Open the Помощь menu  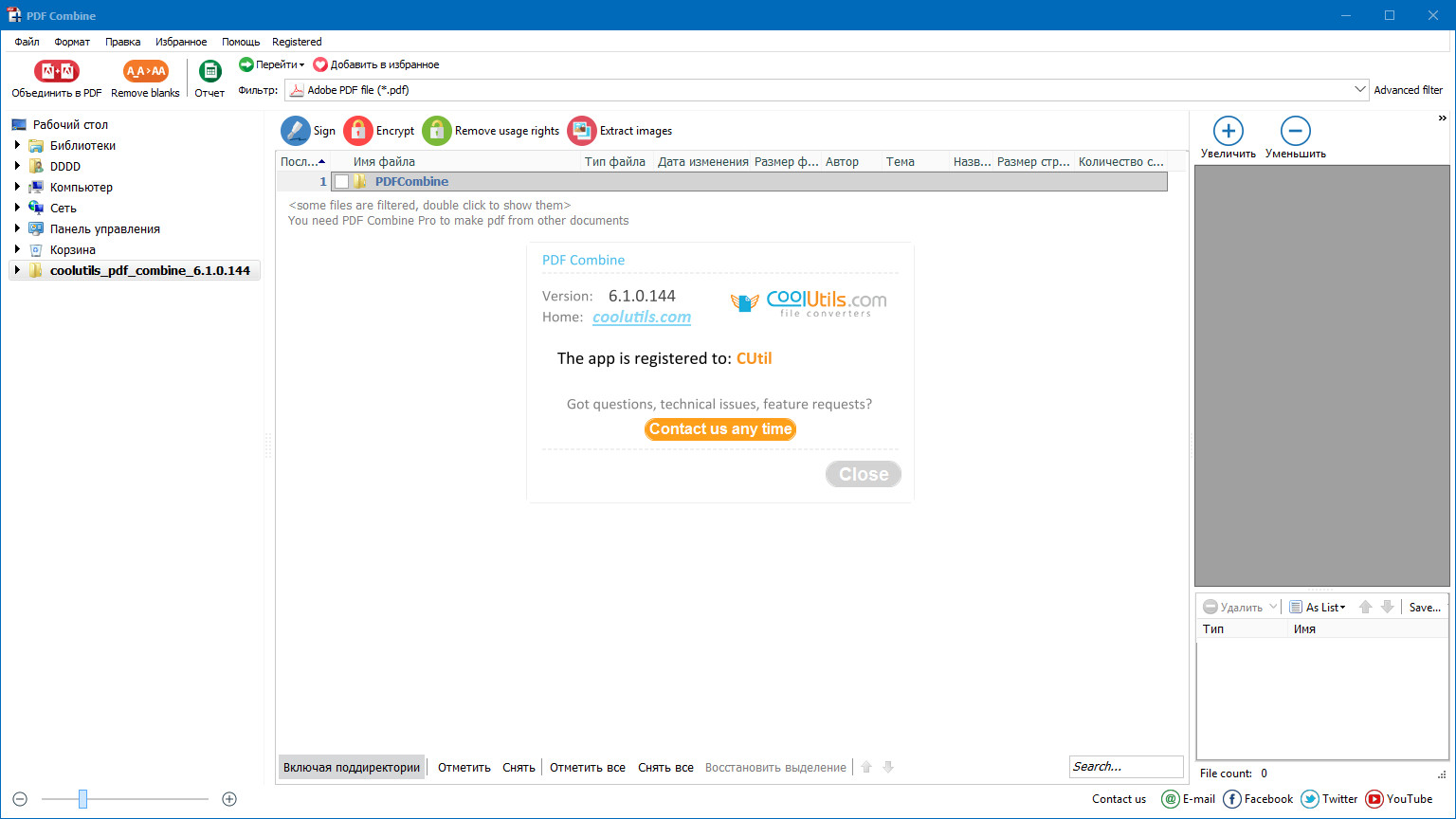click(241, 42)
